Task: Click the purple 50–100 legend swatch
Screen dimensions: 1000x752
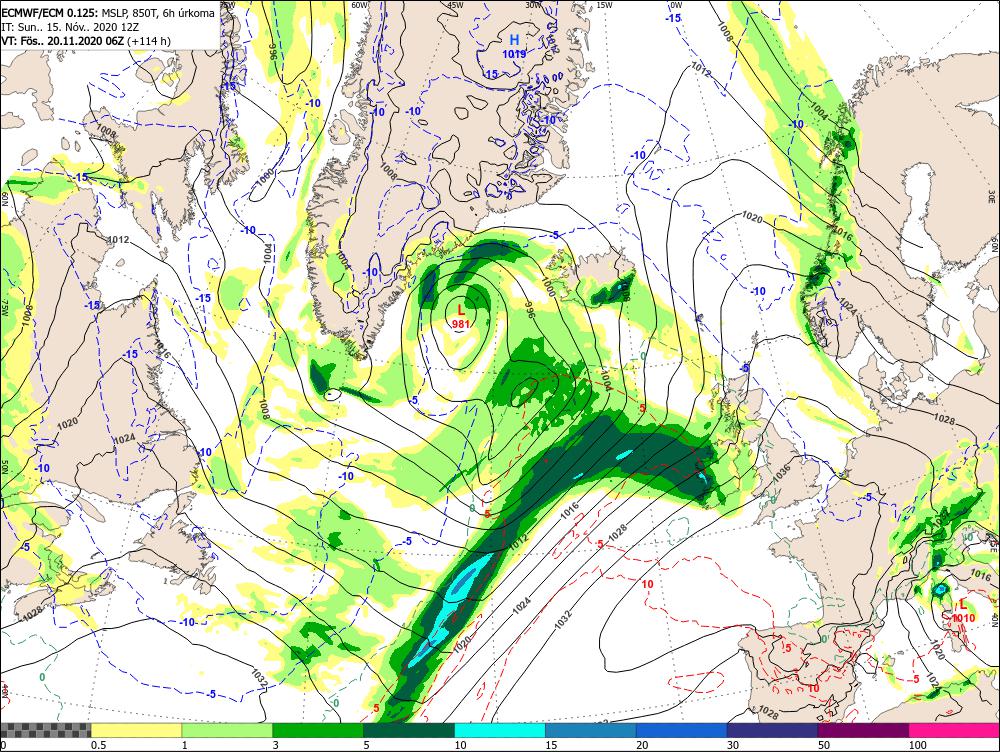Action: (x=863, y=730)
